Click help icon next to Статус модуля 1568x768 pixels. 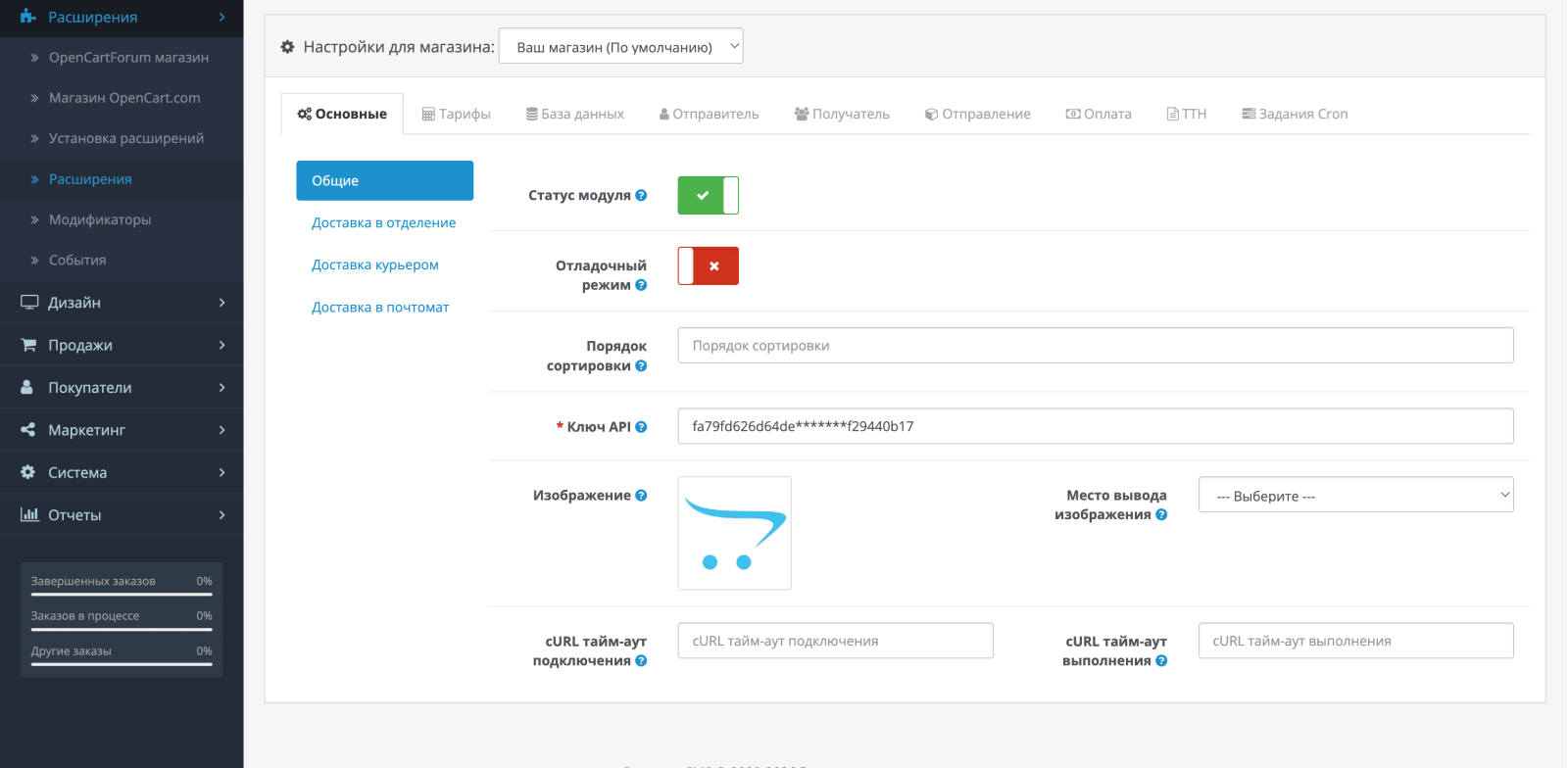point(641,195)
